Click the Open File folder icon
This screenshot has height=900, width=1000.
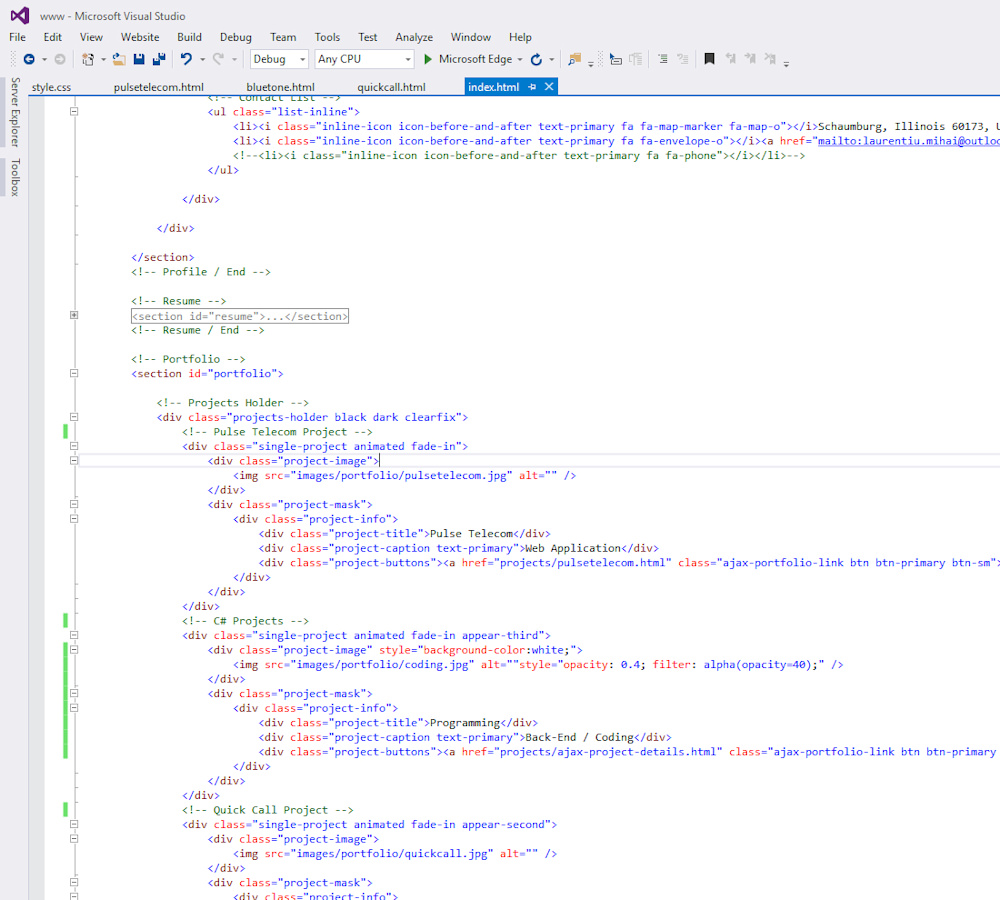(x=119, y=60)
